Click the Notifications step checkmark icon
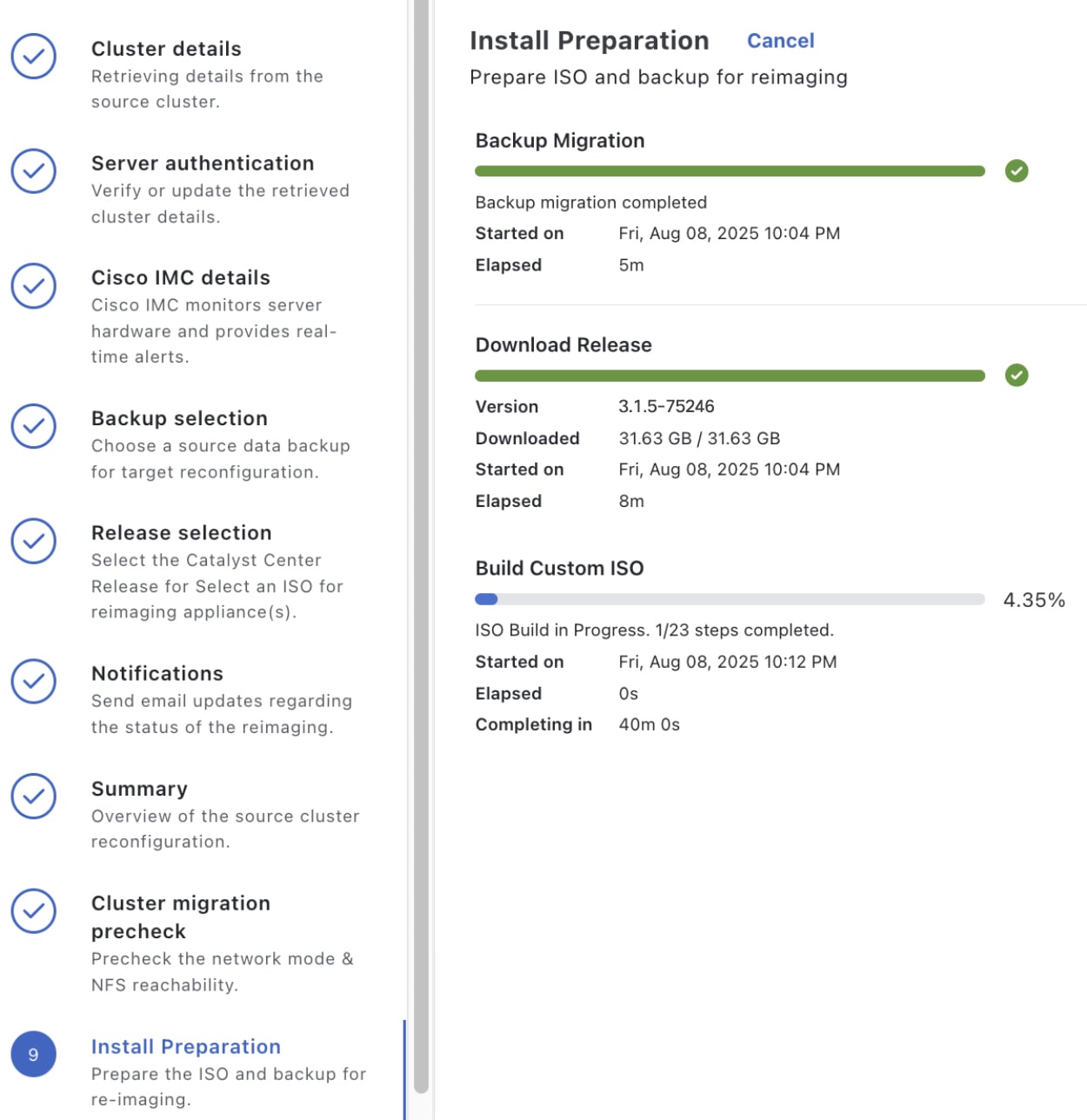The image size is (1087, 1120). point(34,681)
